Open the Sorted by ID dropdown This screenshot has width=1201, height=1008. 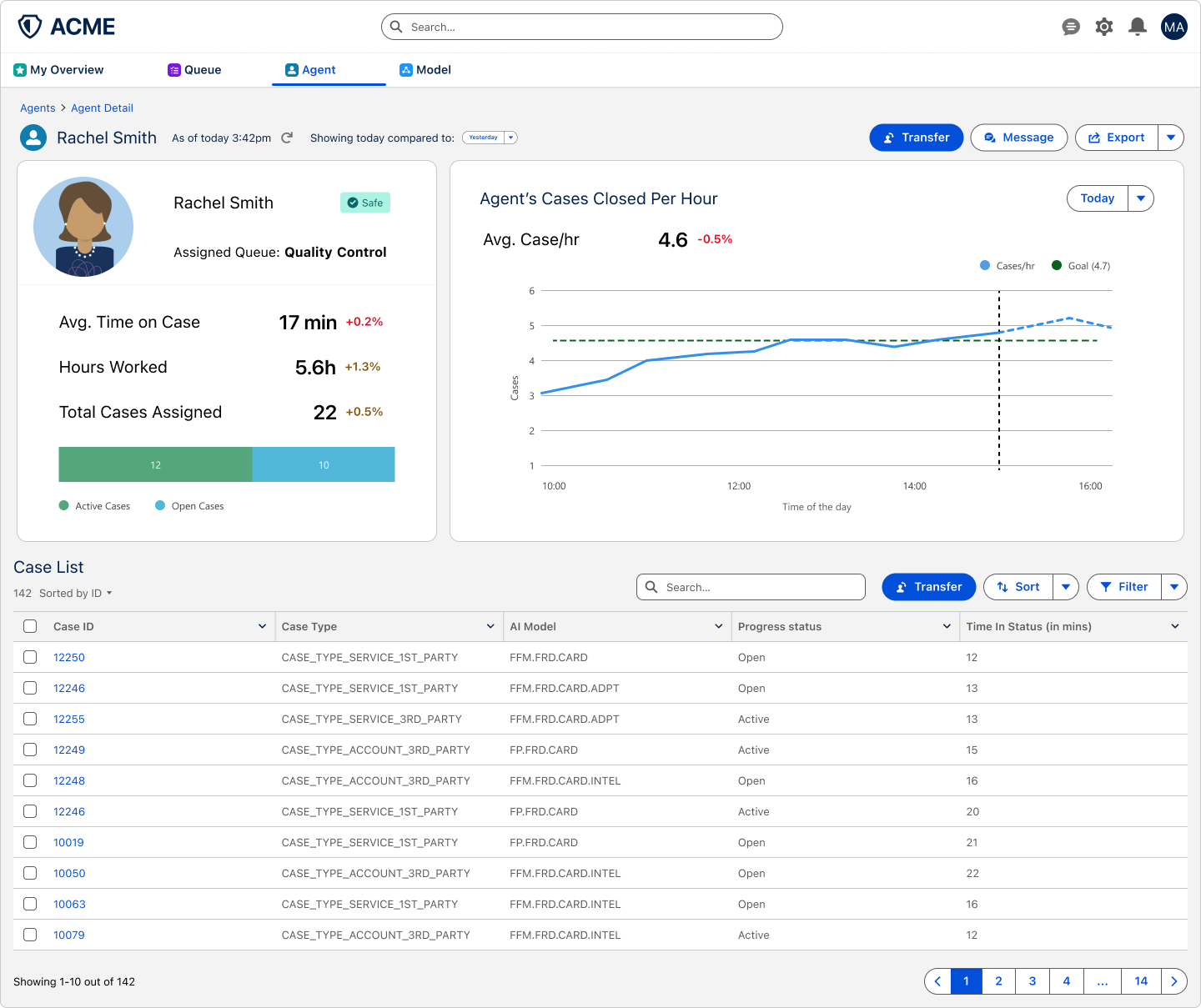(75, 594)
